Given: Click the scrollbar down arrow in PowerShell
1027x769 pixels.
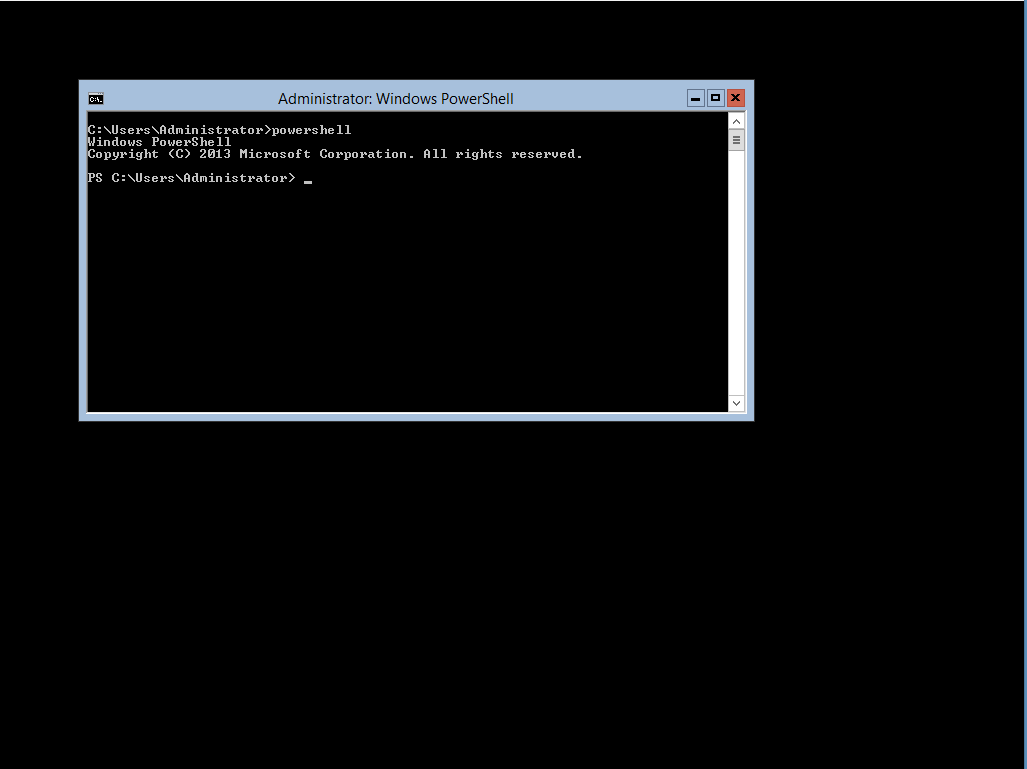Looking at the screenshot, I should (736, 403).
